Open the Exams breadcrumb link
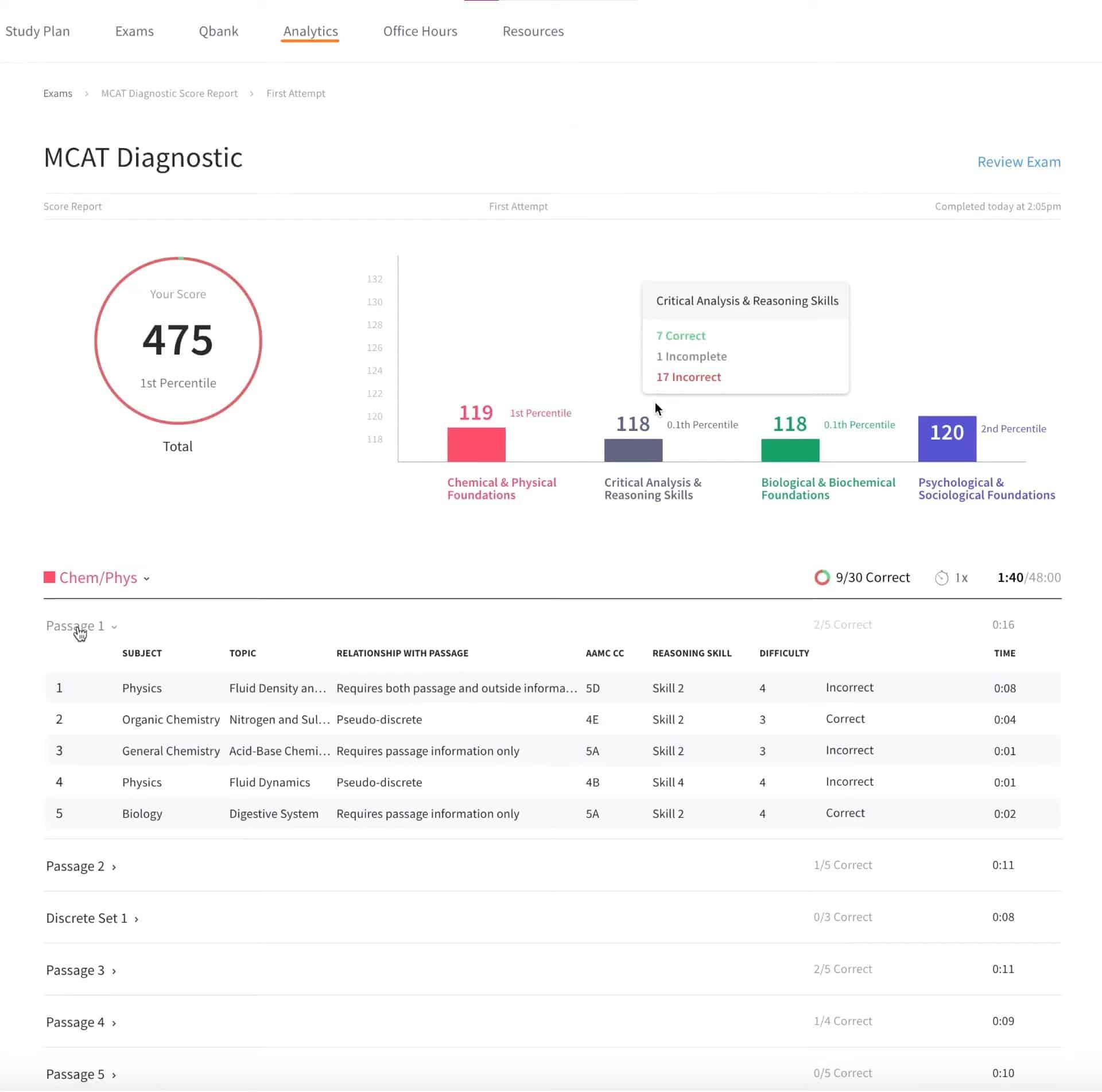 pos(57,93)
